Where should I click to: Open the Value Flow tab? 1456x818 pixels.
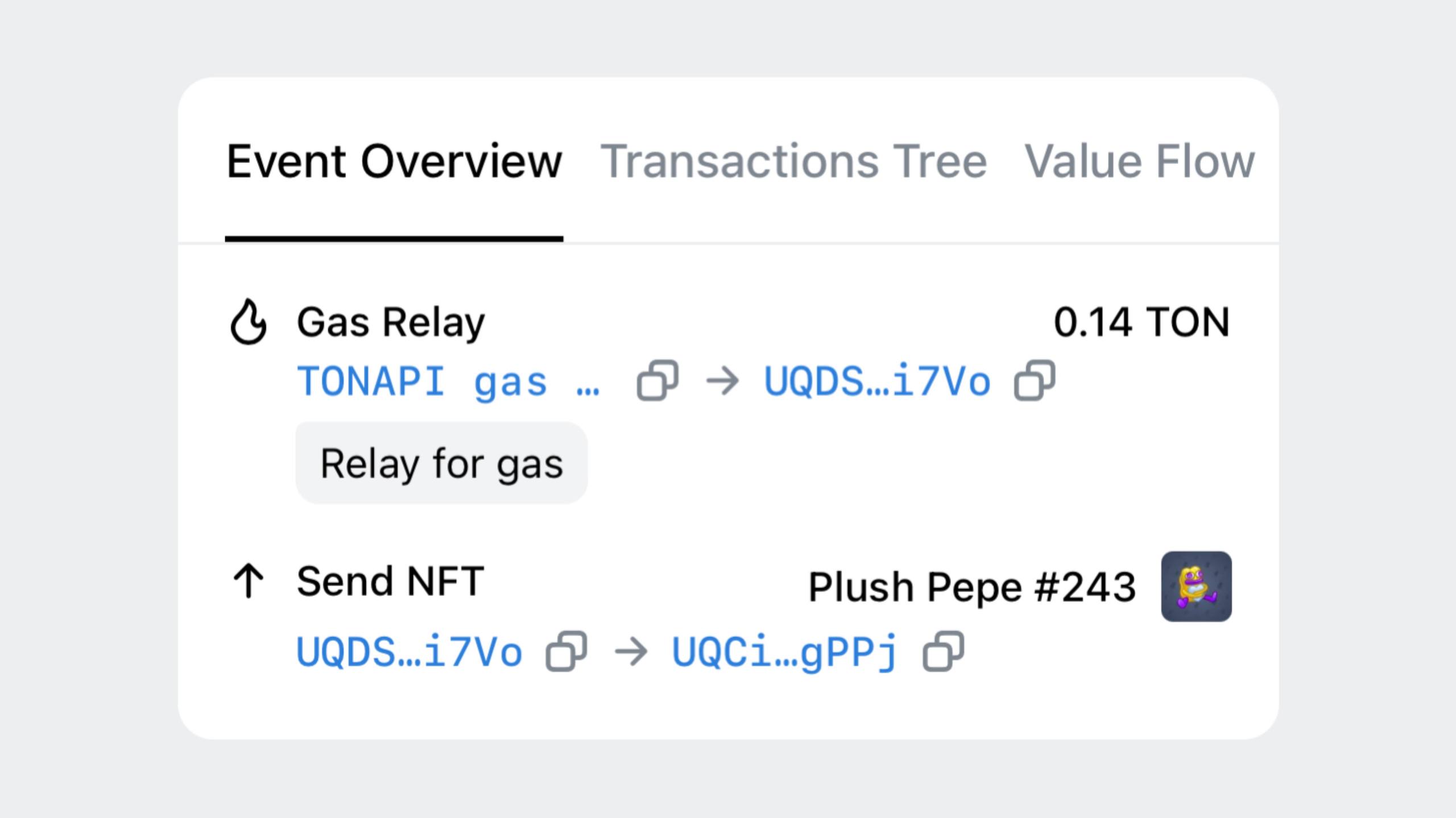[x=1139, y=161]
